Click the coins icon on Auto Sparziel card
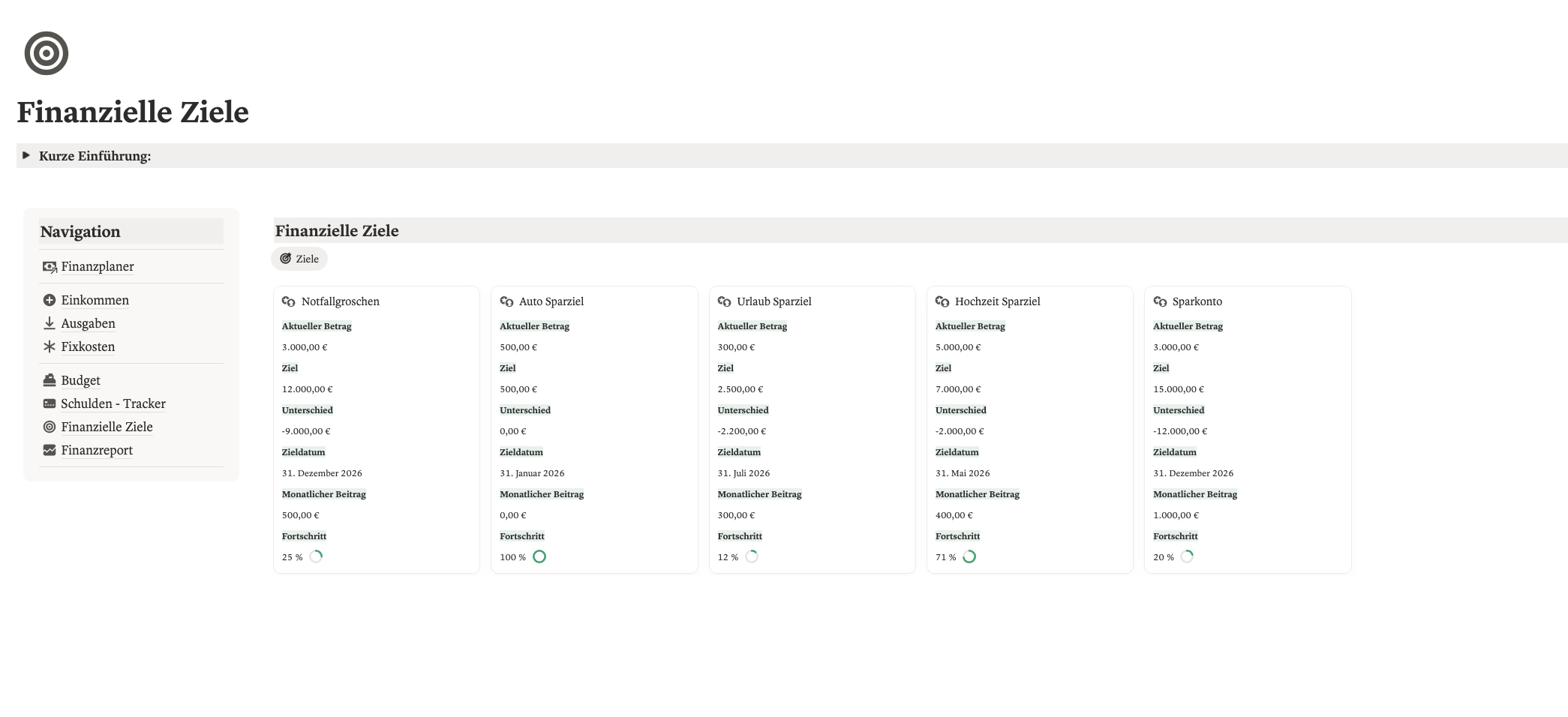Viewport: 1568px width, 717px height. (x=506, y=301)
